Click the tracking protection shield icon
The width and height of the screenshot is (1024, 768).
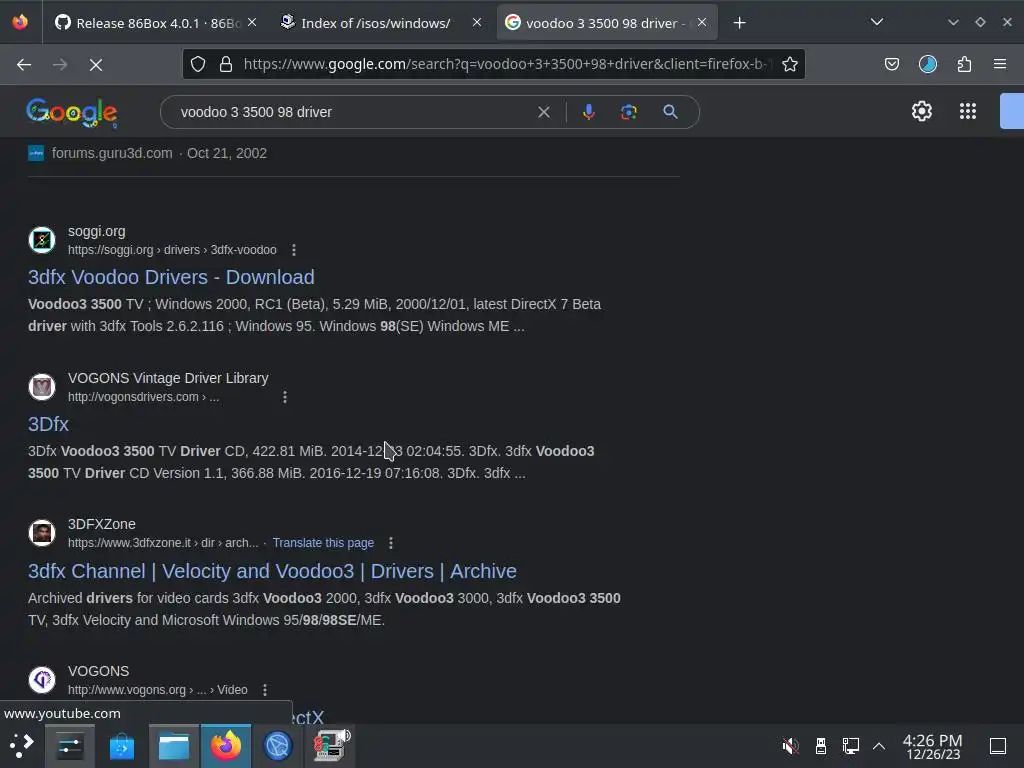pyautogui.click(x=198, y=64)
